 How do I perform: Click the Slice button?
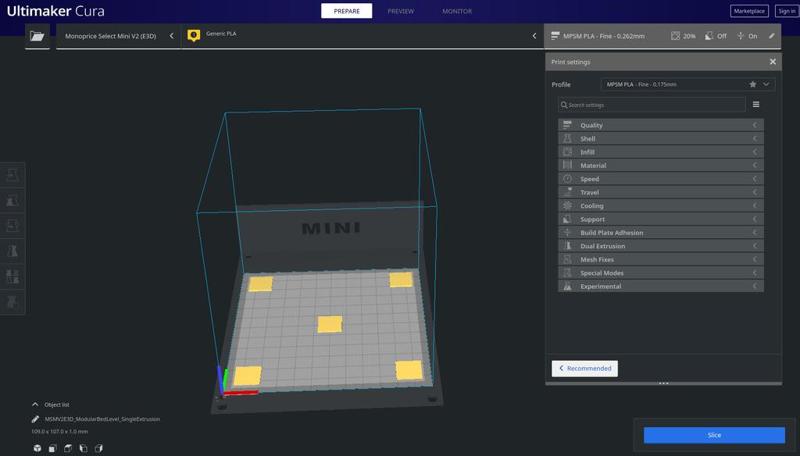(714, 435)
